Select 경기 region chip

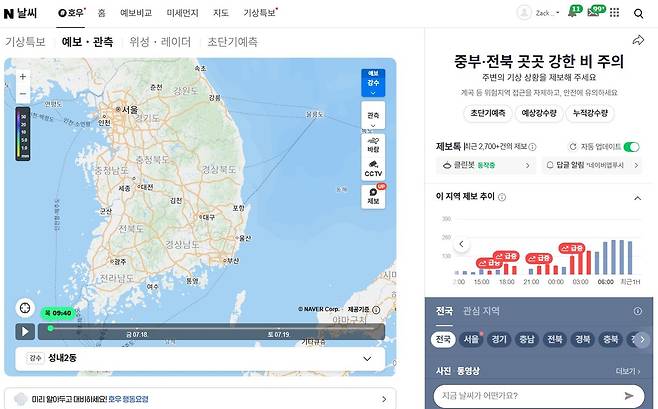(x=499, y=339)
